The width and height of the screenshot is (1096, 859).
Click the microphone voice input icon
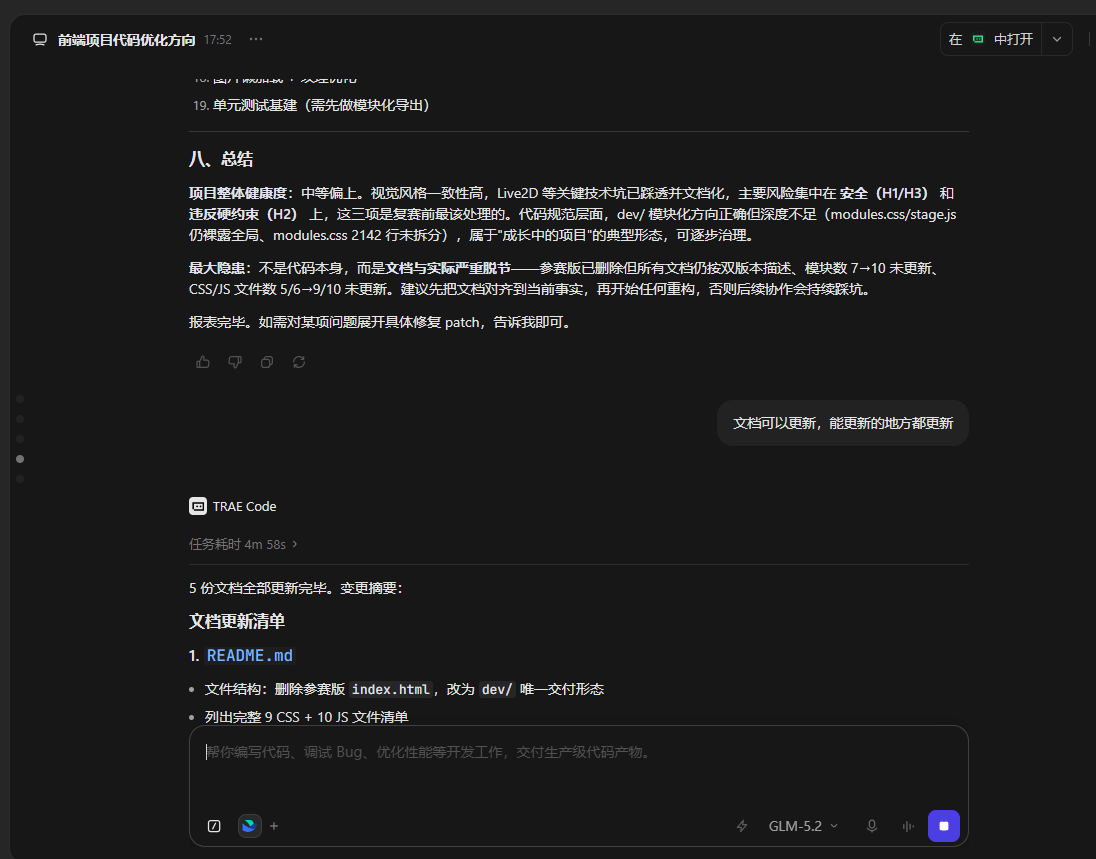tap(872, 826)
